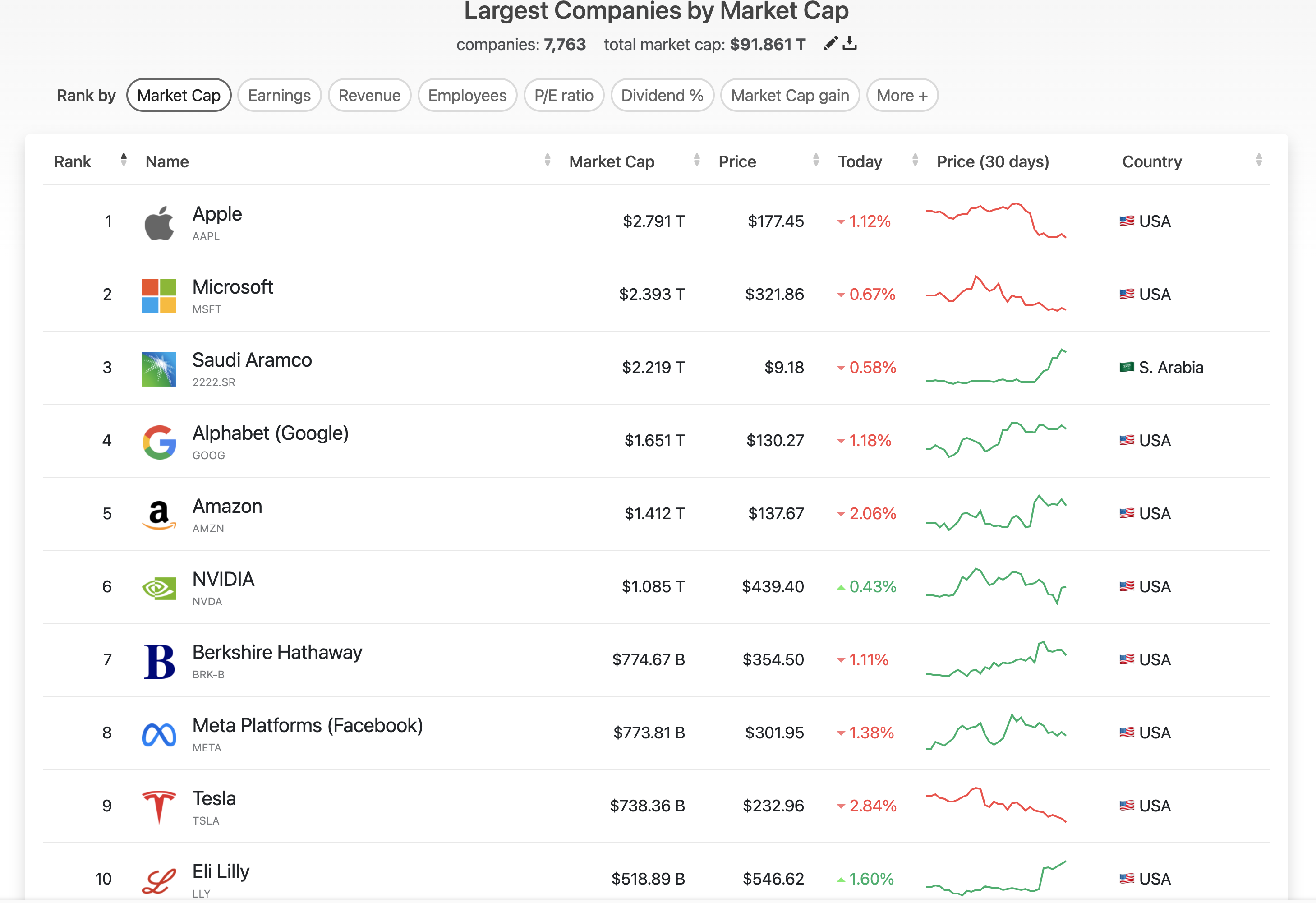Rank companies by Earnings

[279, 95]
